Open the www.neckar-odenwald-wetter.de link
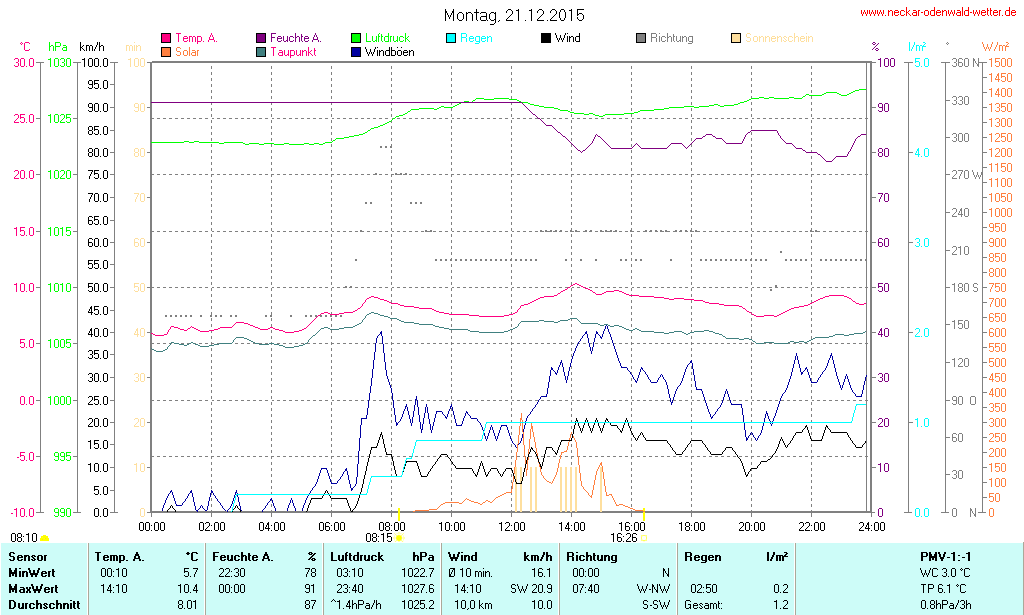This screenshot has height=615, width=1024. pos(938,13)
